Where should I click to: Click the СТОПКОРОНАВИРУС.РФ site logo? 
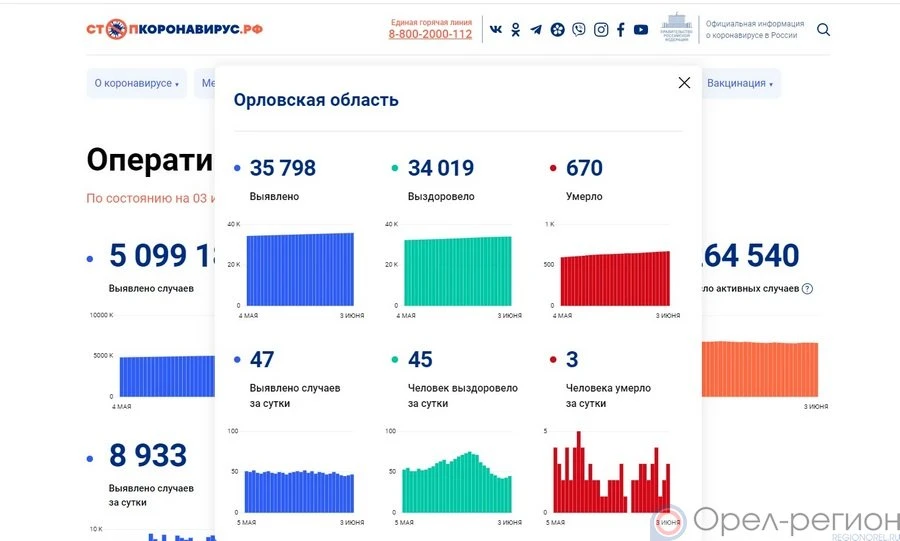[174, 29]
